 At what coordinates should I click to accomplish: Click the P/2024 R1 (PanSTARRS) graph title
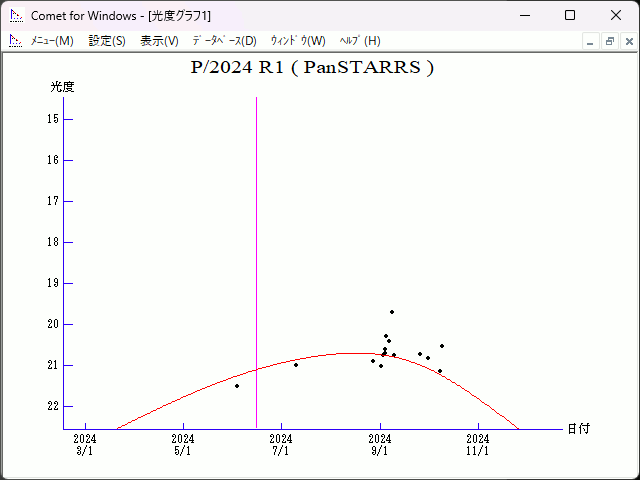(312, 68)
